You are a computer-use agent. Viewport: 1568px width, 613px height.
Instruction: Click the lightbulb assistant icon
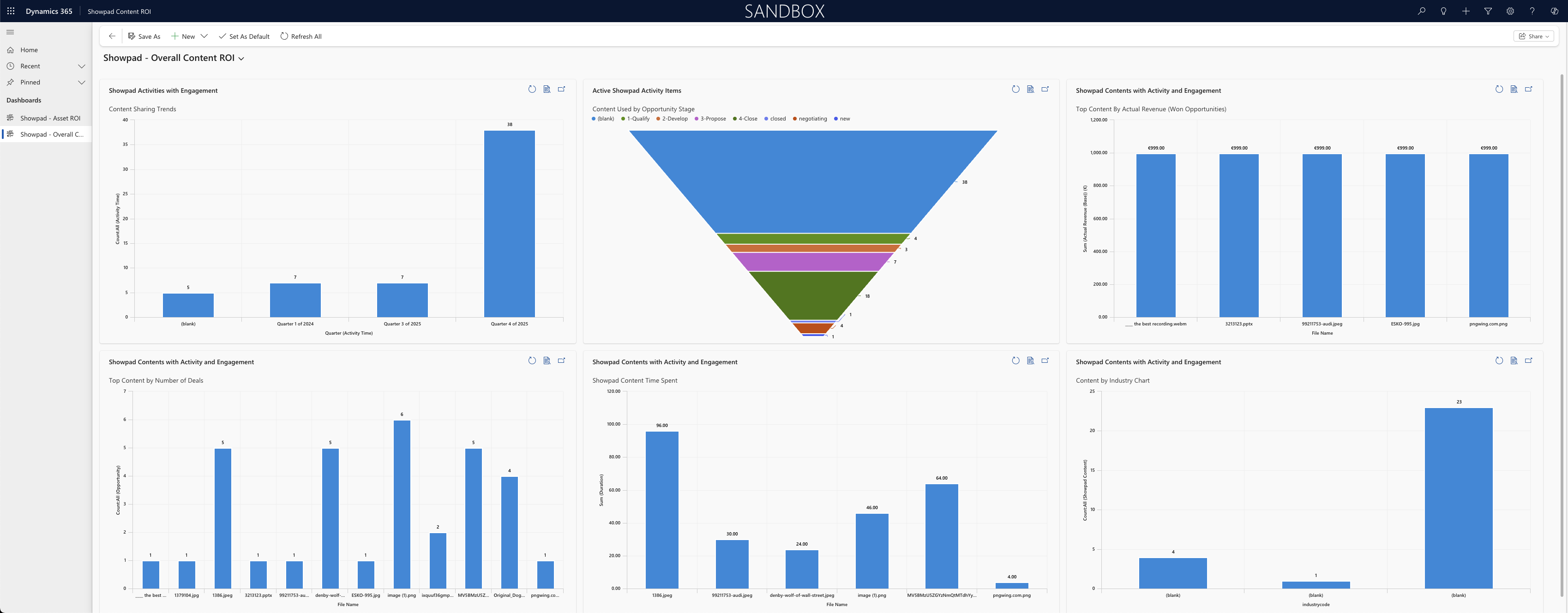coord(1443,11)
